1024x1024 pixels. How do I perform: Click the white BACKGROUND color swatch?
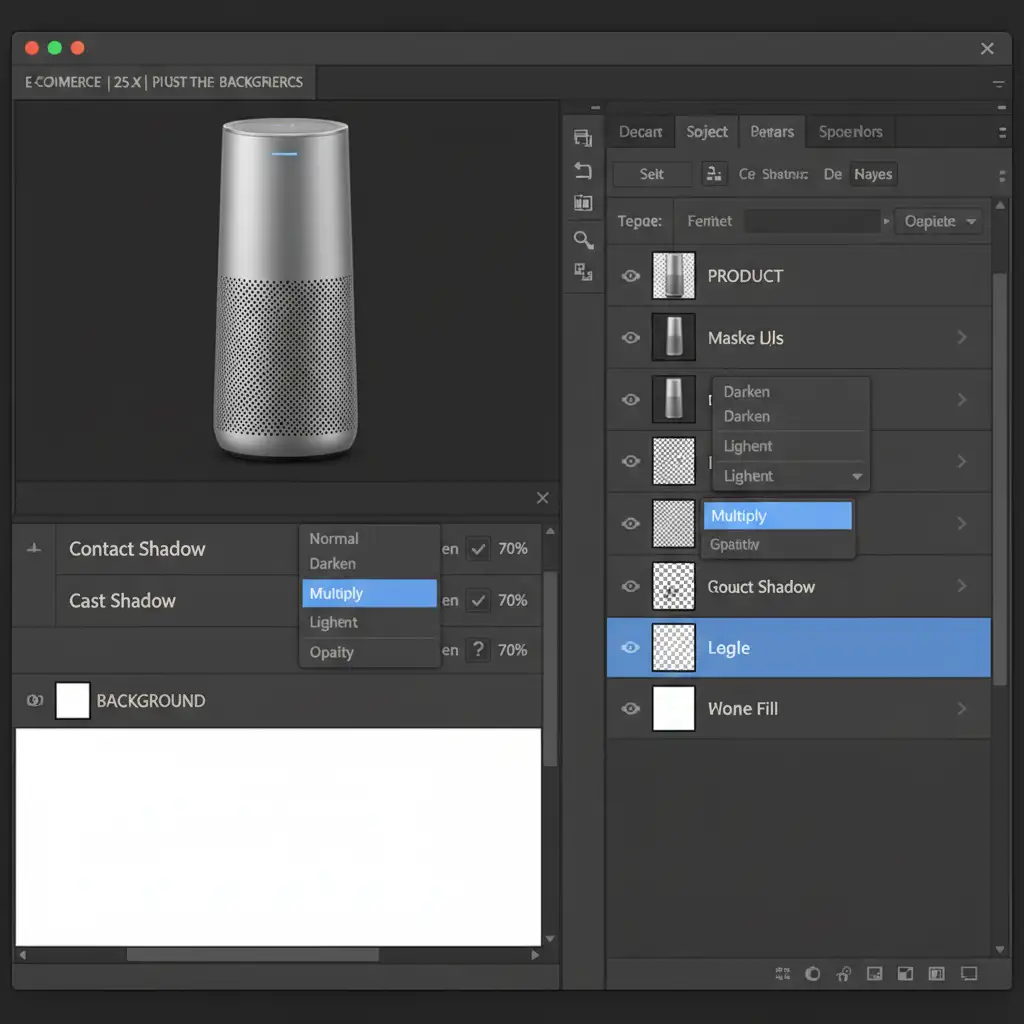coord(73,701)
